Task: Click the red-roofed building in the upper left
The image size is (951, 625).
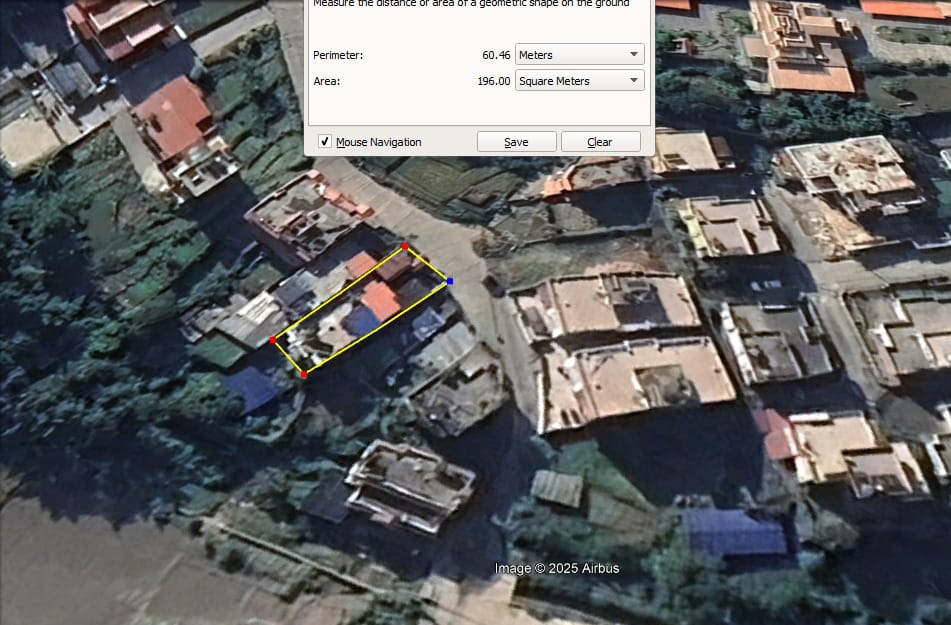Action: pos(174,115)
